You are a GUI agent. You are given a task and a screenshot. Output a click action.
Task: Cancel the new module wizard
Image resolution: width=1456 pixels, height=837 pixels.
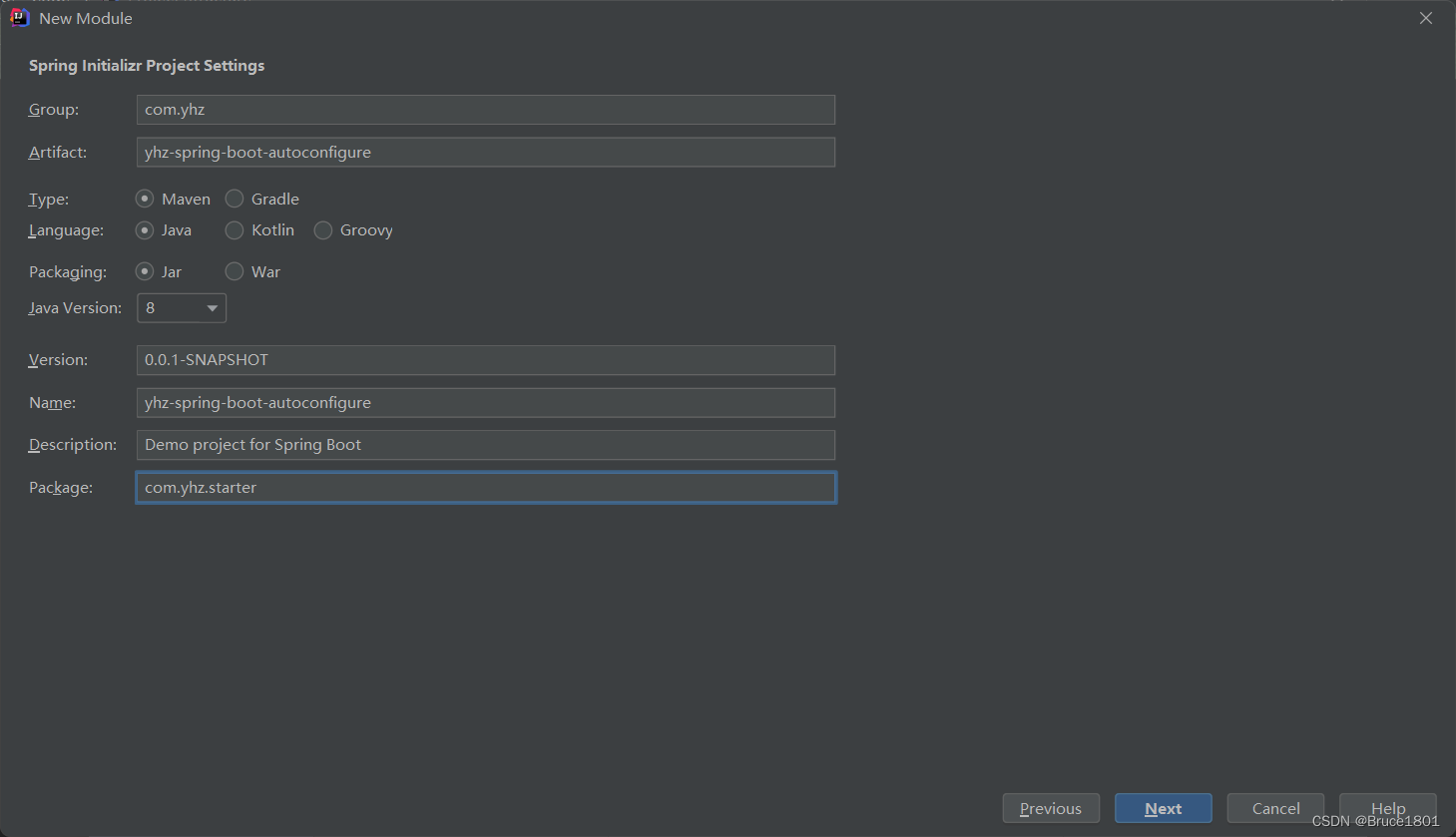pos(1275,809)
